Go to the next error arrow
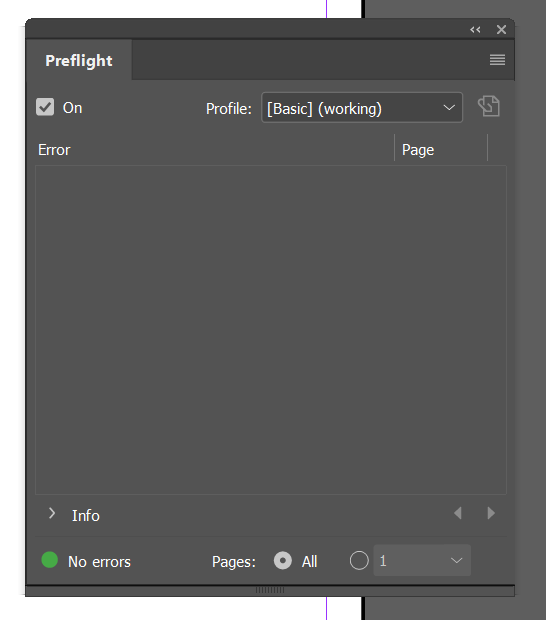Screen dimensions: 546x620 click(491, 513)
